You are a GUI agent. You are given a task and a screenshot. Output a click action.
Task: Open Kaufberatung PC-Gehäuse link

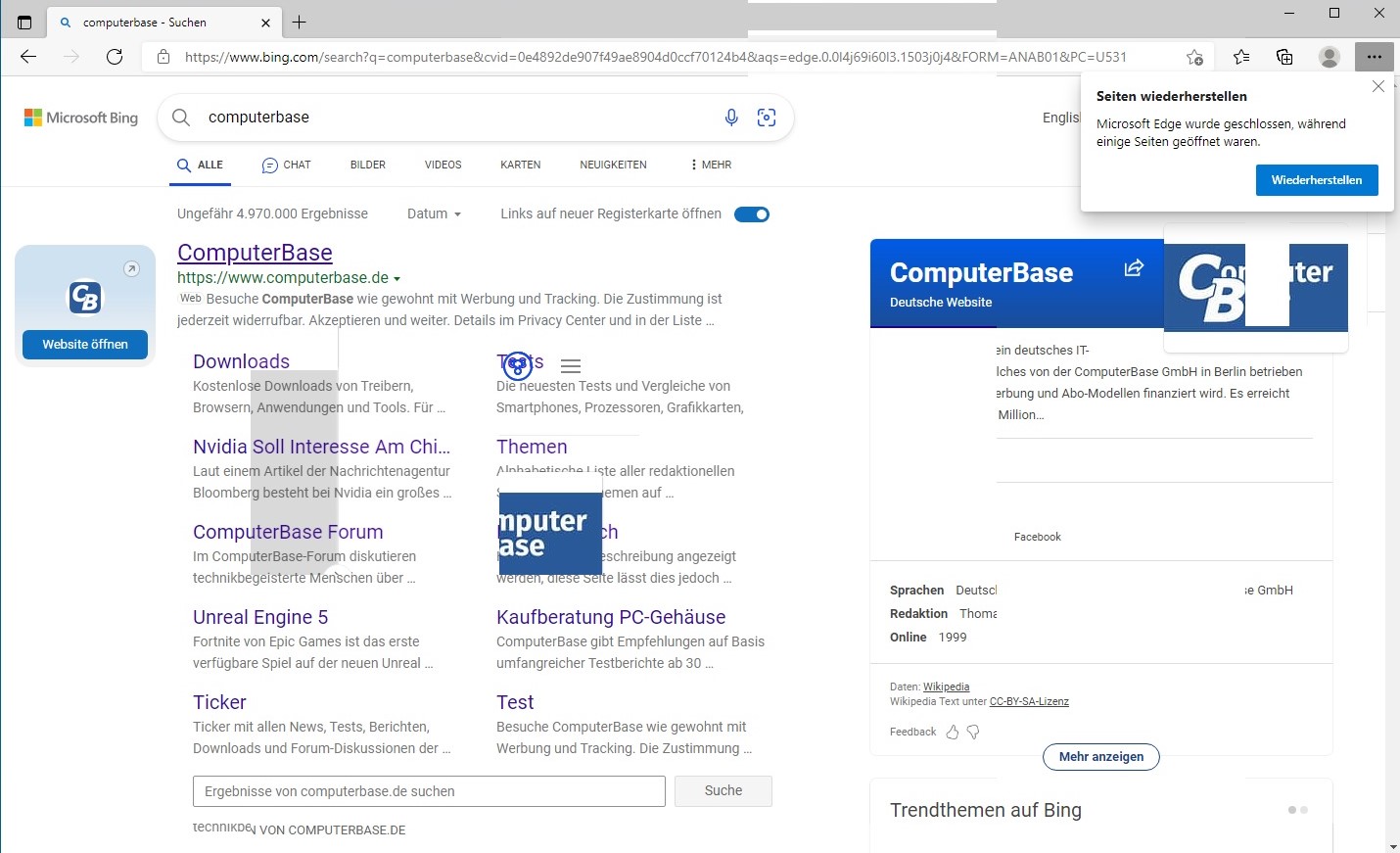611,617
